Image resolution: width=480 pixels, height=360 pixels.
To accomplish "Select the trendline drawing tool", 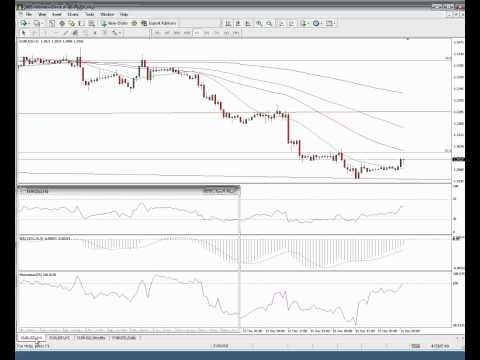I will coord(65,33).
